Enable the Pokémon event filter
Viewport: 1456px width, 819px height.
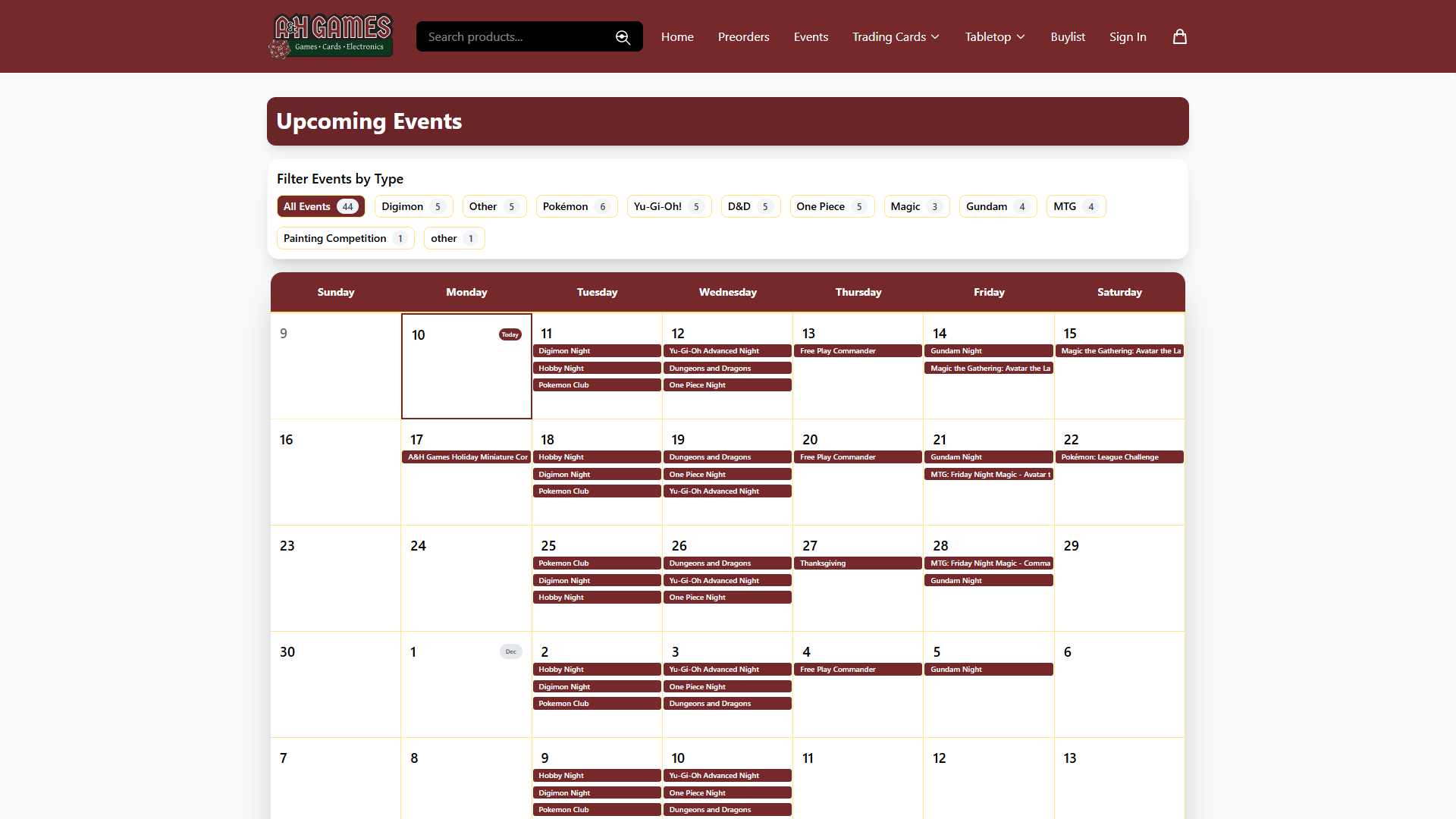(576, 206)
